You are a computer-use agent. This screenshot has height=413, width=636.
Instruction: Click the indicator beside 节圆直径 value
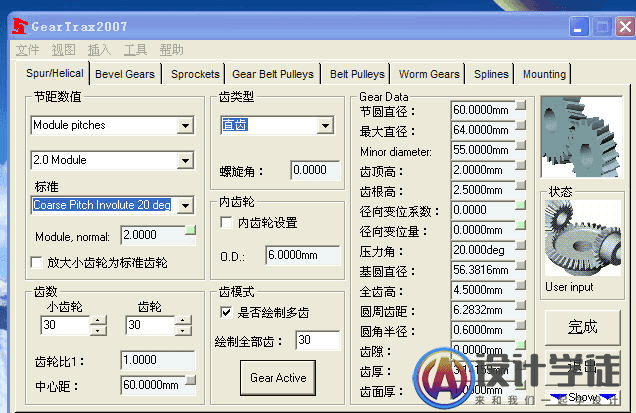coord(521,105)
